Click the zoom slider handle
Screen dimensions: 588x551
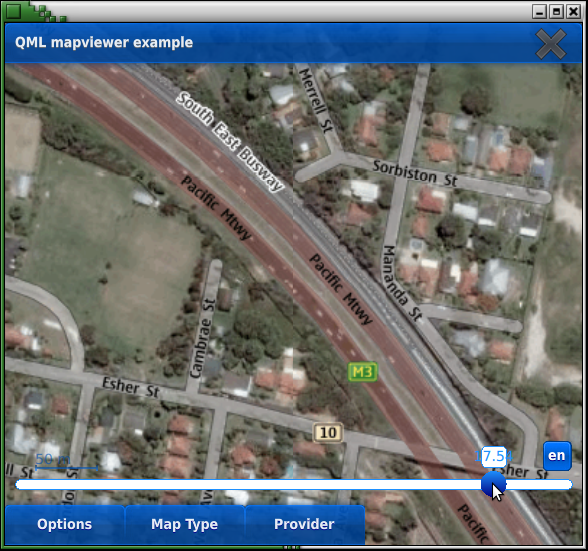493,484
